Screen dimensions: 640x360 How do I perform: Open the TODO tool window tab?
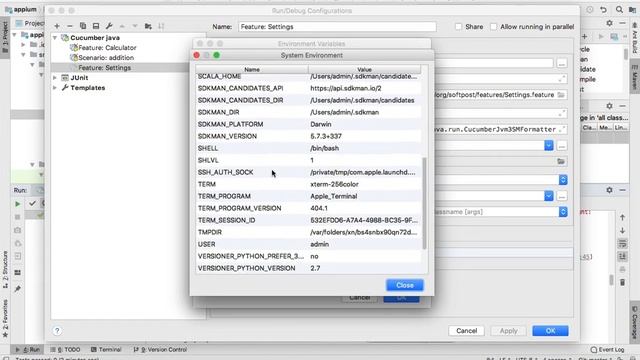pyautogui.click(x=65, y=350)
